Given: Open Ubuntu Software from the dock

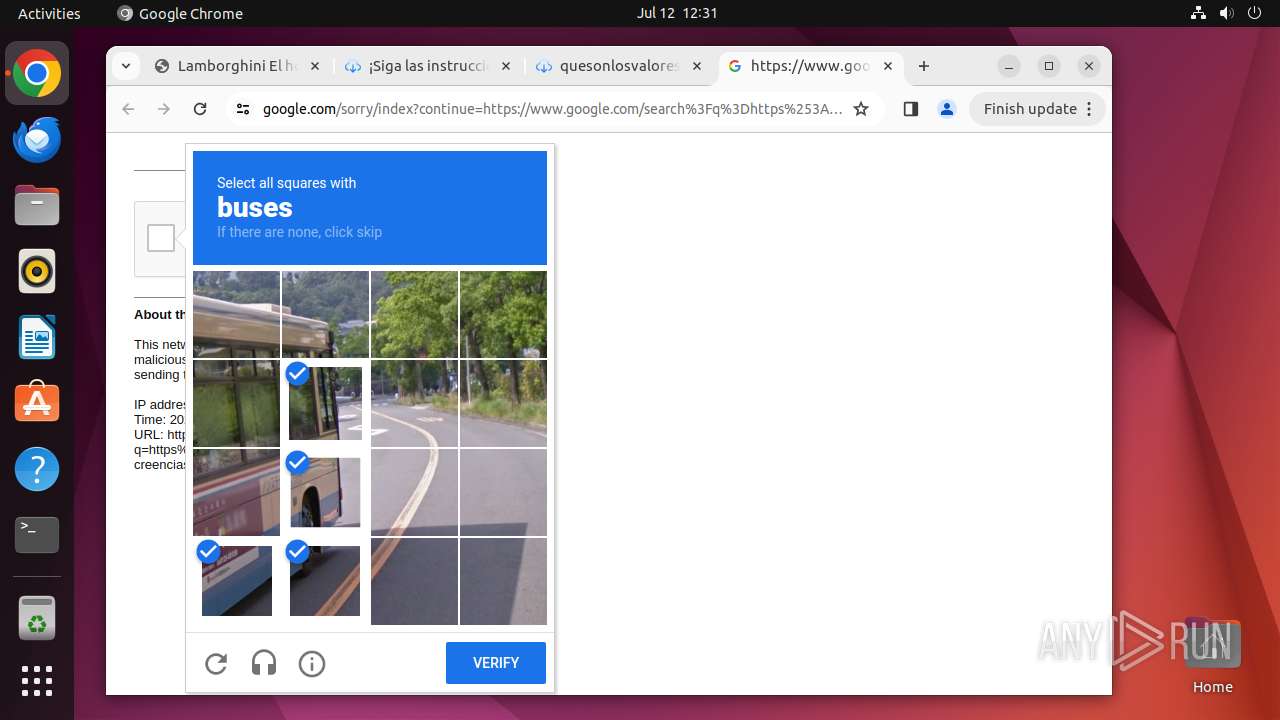Looking at the screenshot, I should (x=37, y=403).
